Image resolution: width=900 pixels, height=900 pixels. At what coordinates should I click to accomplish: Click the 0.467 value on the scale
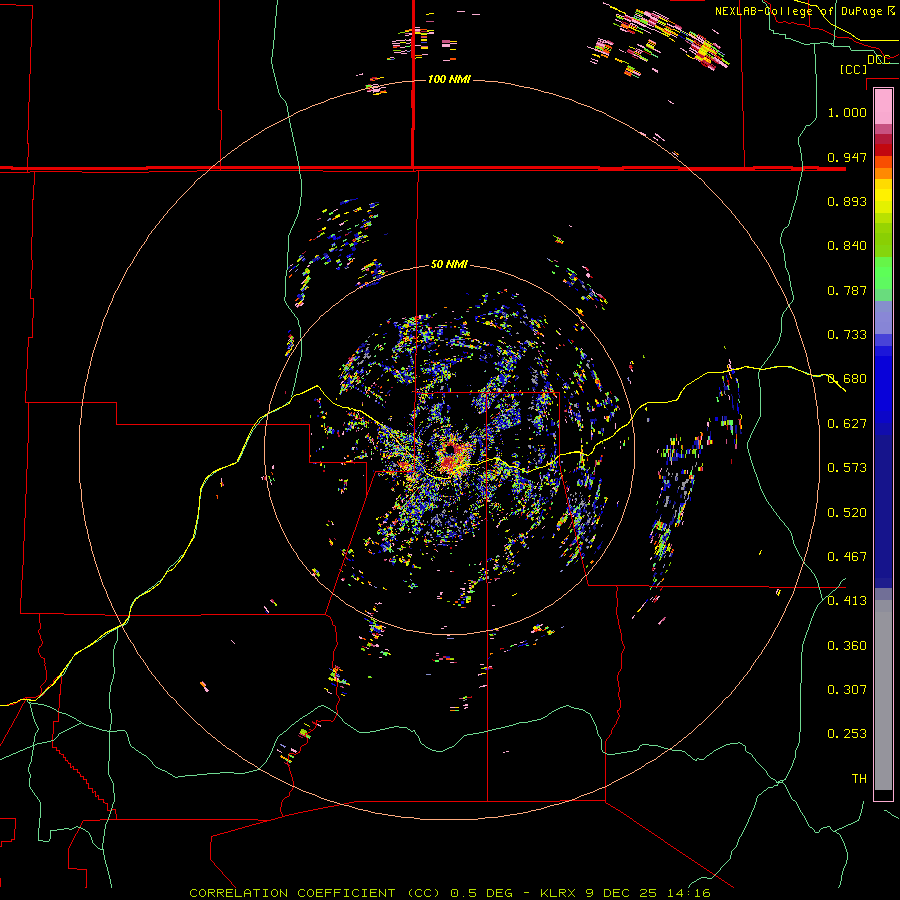pyautogui.click(x=847, y=556)
